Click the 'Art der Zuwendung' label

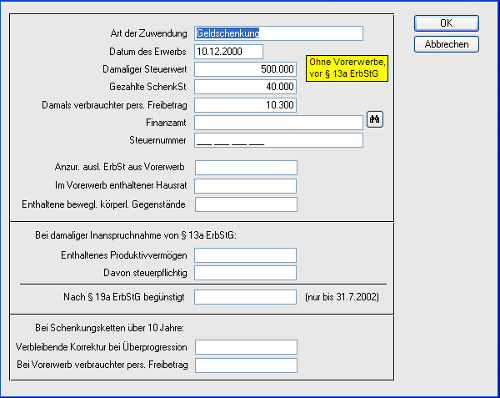(149, 33)
